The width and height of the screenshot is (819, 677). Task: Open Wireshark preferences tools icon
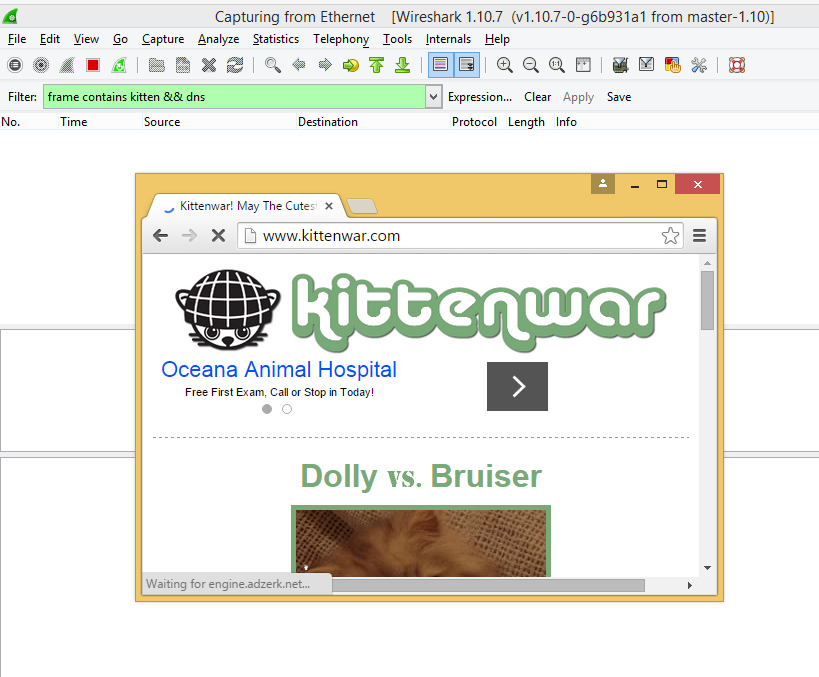699,65
